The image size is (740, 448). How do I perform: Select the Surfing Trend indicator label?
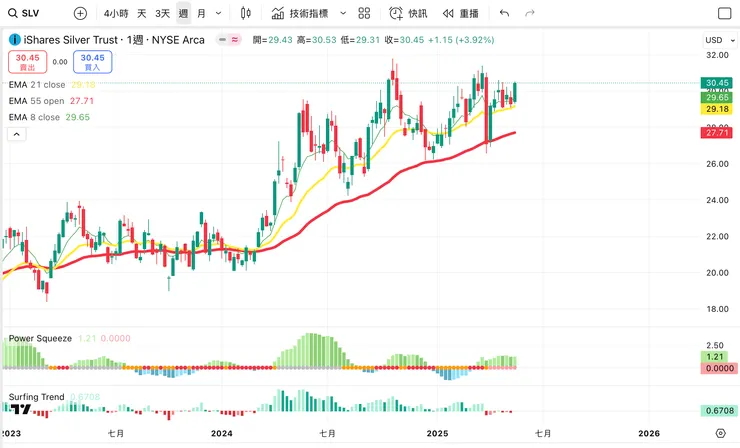36,397
